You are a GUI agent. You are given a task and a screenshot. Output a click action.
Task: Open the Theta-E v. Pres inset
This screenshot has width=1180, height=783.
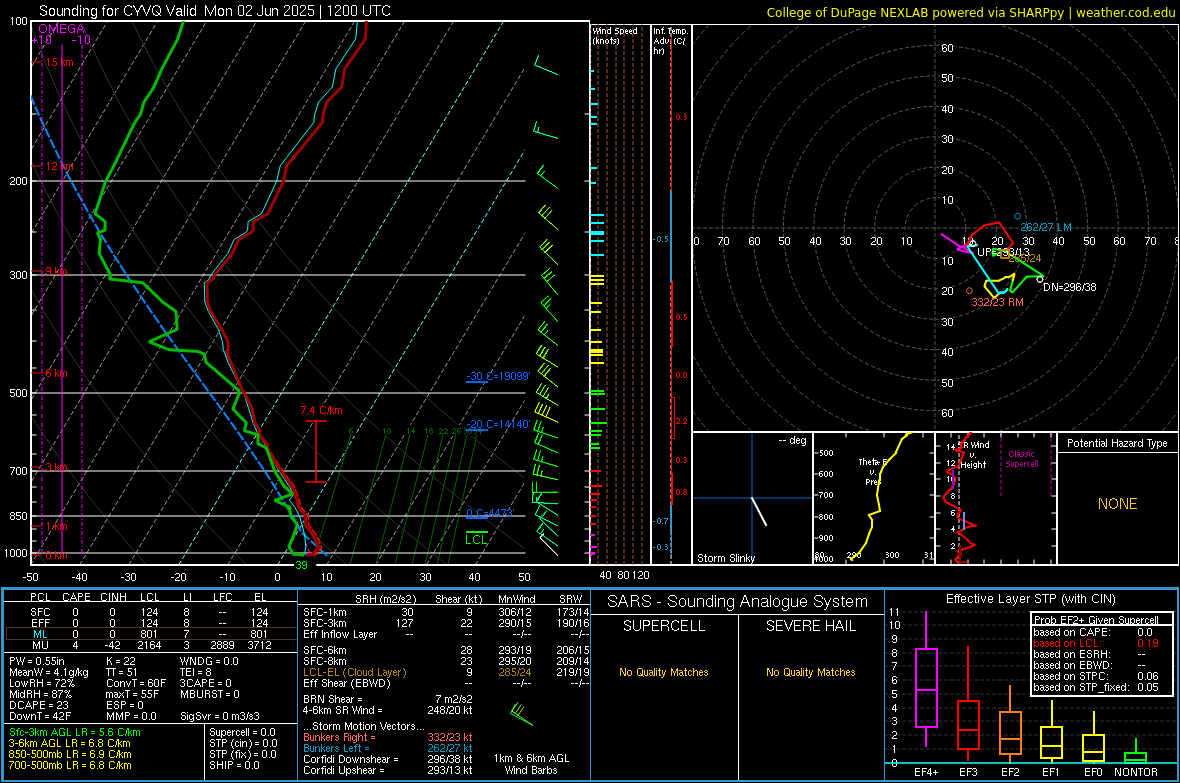click(x=874, y=498)
